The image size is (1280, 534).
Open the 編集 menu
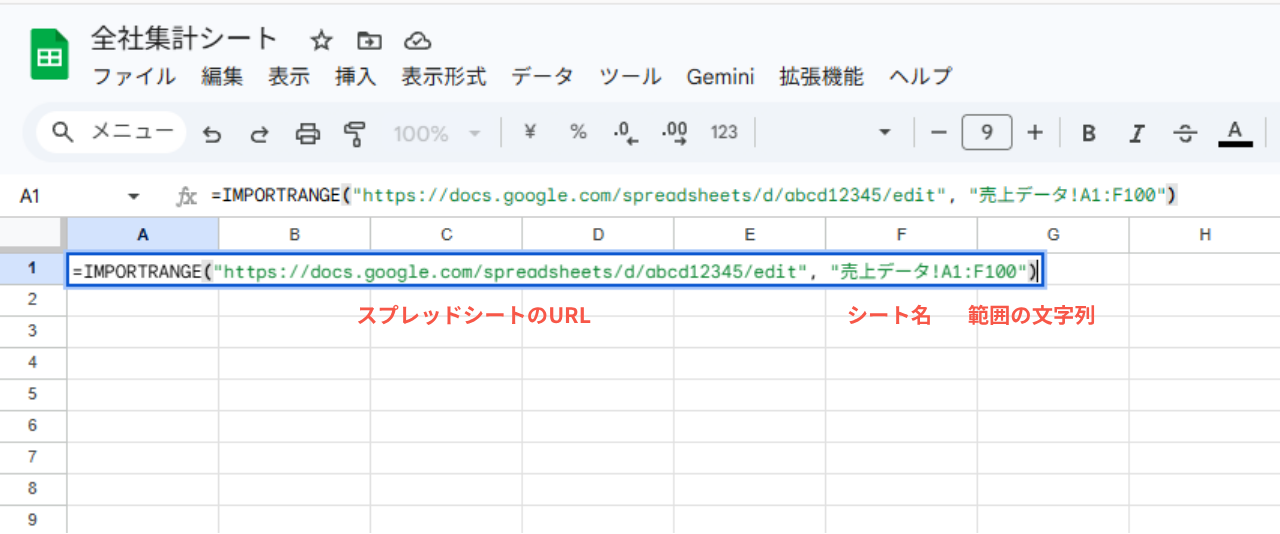coord(222,76)
